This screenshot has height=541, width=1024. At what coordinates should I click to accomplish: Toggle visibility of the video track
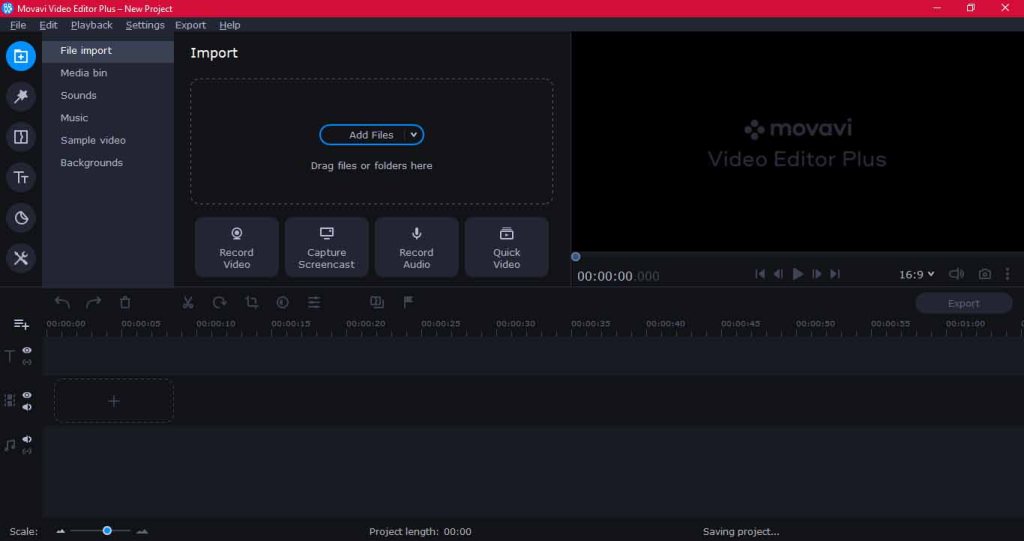(x=27, y=395)
